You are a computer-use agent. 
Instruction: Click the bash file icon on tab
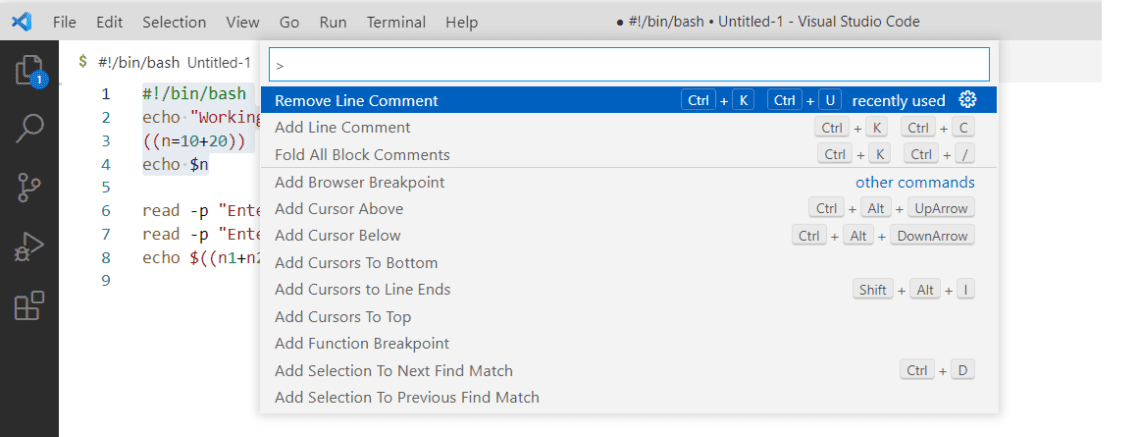pyautogui.click(x=84, y=62)
